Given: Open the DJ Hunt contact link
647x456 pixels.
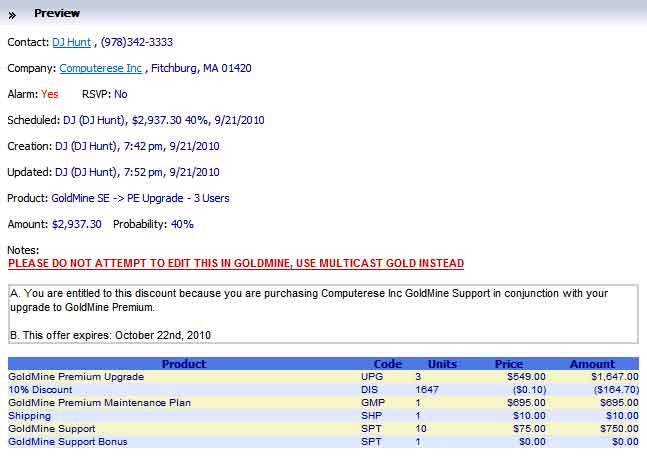Looking at the screenshot, I should pyautogui.click(x=71, y=42).
